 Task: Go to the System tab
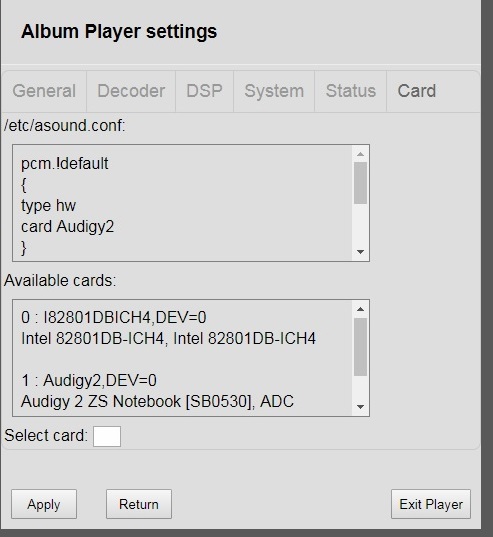pos(274,91)
